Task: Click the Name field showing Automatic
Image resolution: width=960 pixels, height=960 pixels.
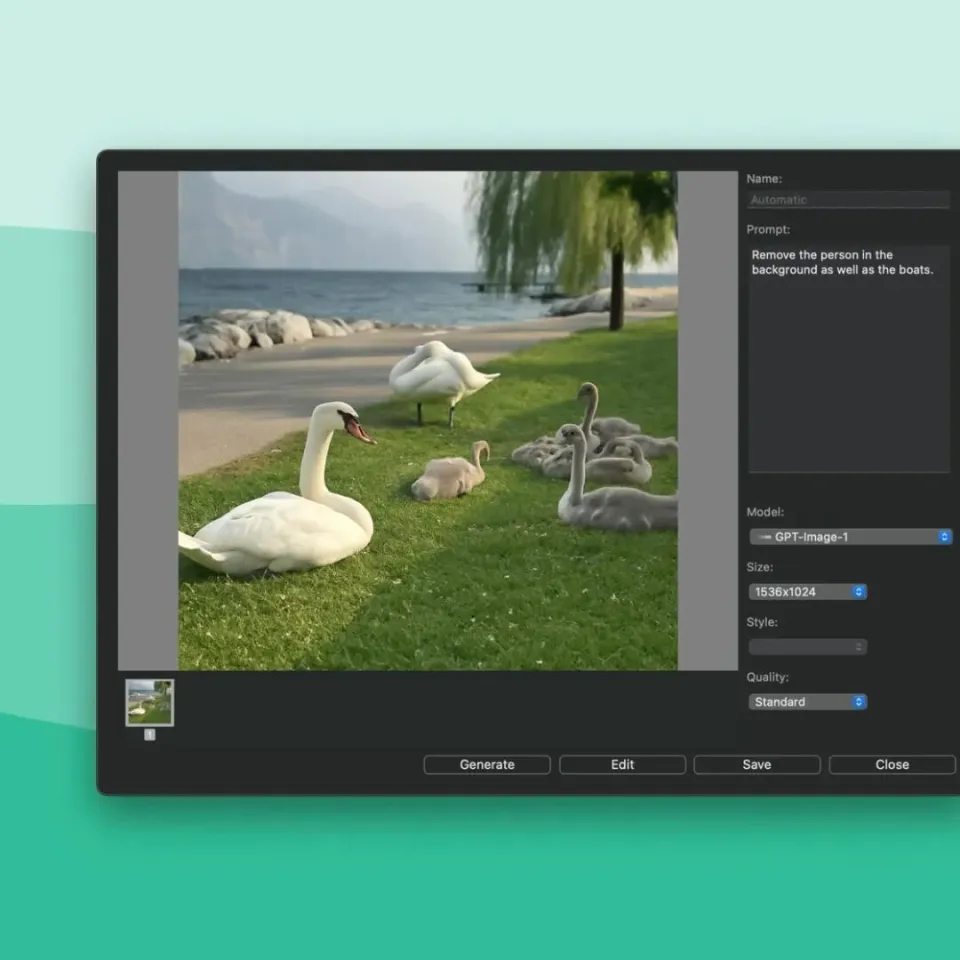Action: click(x=848, y=200)
